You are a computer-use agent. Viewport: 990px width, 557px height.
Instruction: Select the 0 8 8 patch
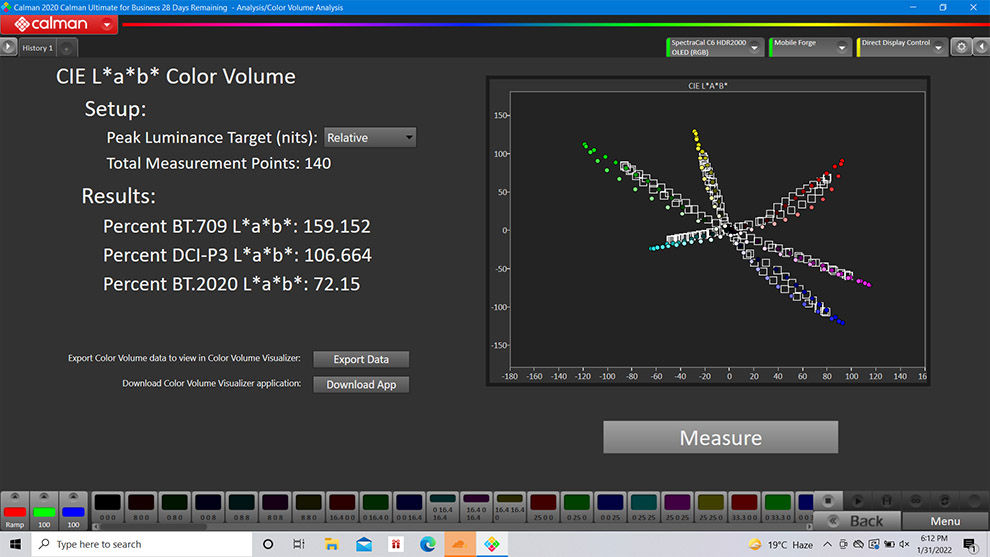tap(241, 507)
